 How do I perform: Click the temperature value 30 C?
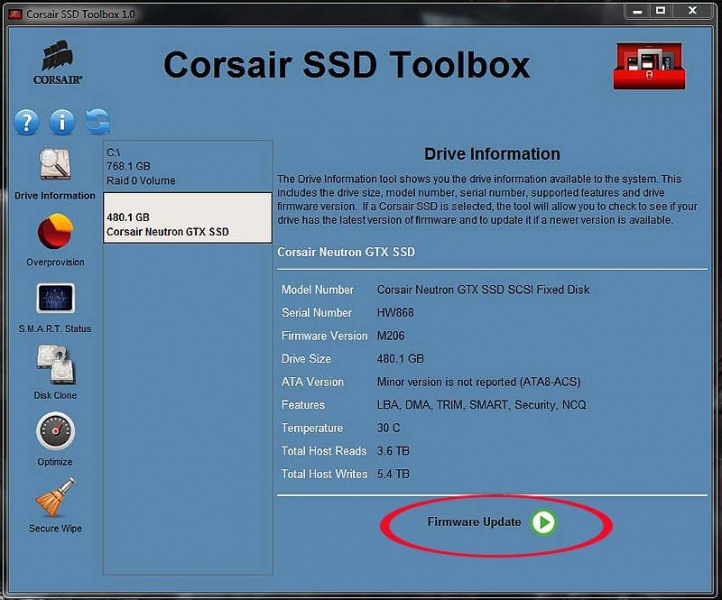tap(388, 428)
